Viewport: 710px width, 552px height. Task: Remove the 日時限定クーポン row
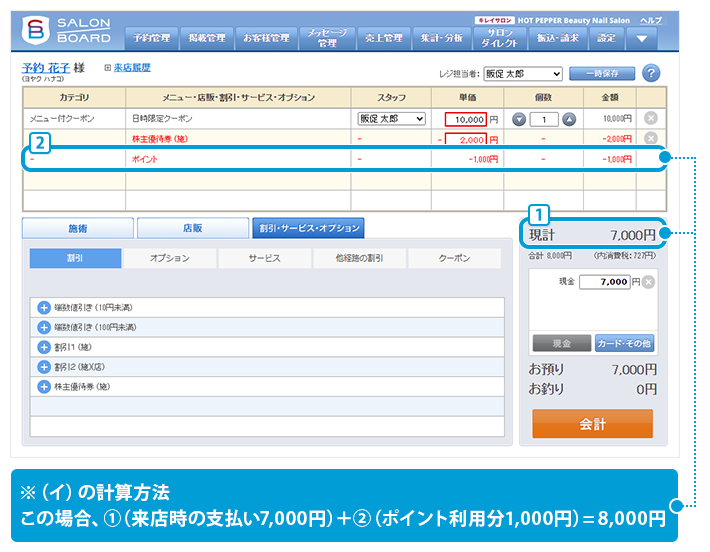click(651, 119)
